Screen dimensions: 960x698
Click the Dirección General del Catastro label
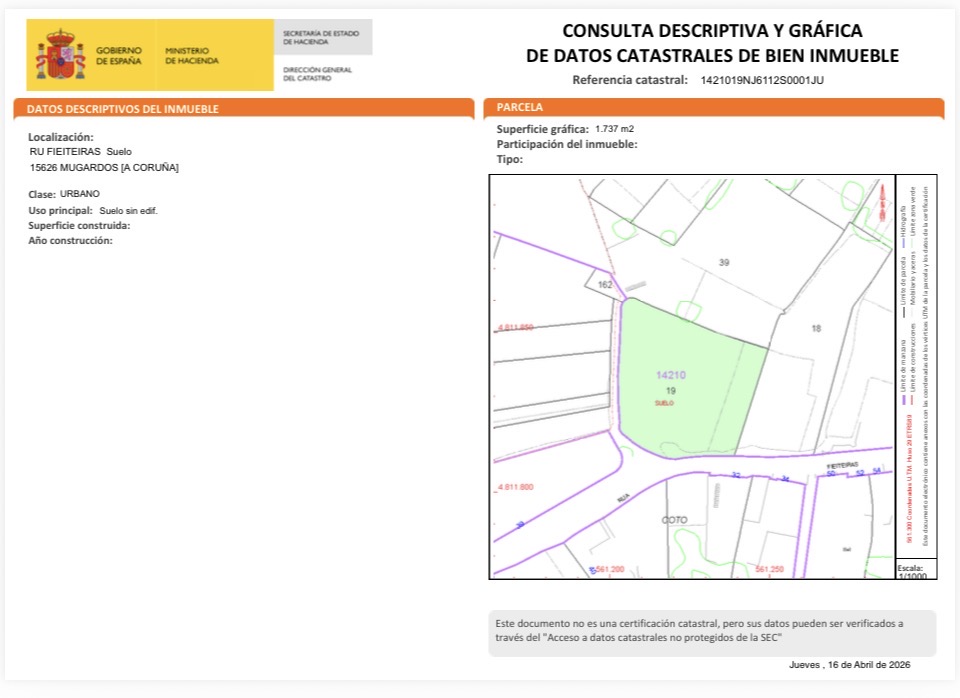(318, 73)
